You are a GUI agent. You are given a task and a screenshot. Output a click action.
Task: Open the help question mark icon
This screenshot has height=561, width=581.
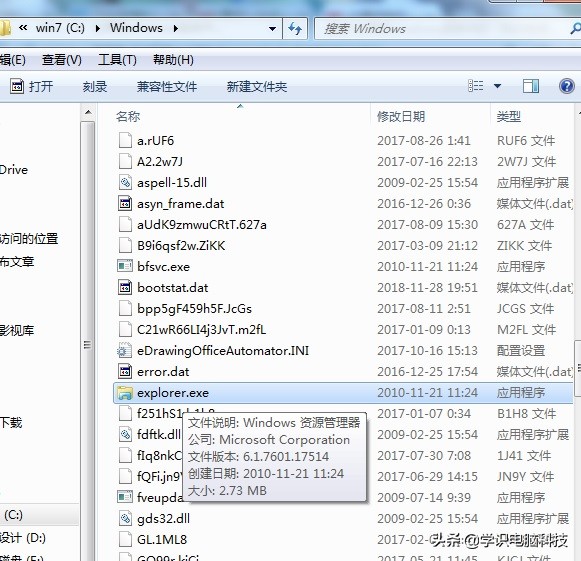click(x=567, y=86)
